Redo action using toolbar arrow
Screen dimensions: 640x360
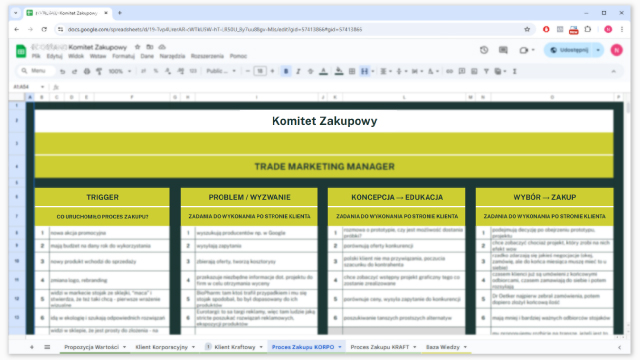(74, 71)
